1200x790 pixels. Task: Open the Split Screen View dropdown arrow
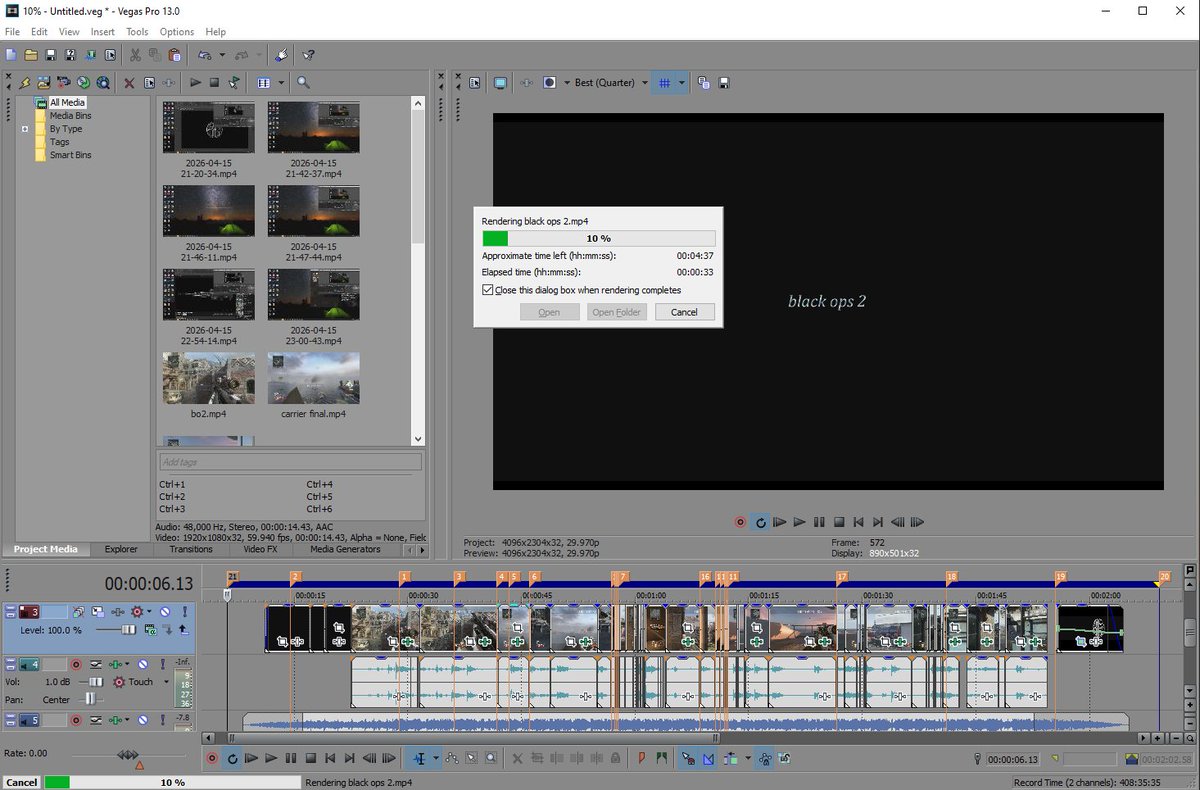click(567, 82)
